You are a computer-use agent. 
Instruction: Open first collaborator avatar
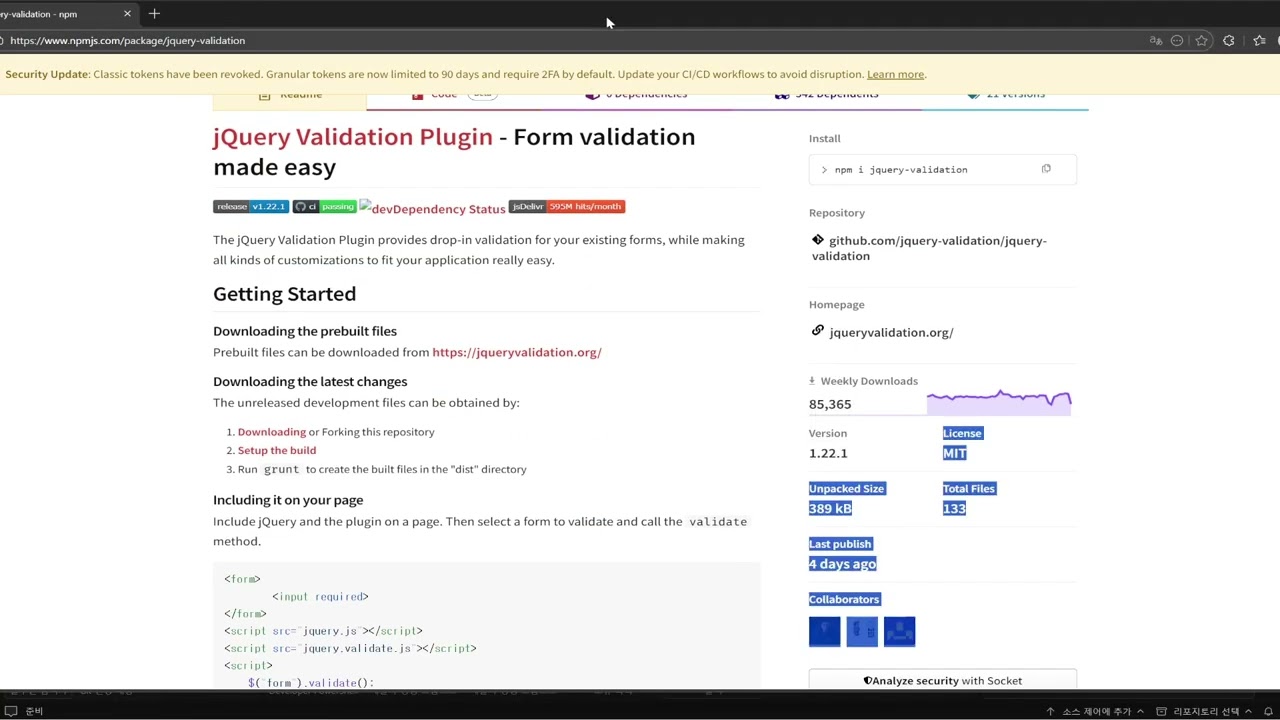click(x=825, y=631)
